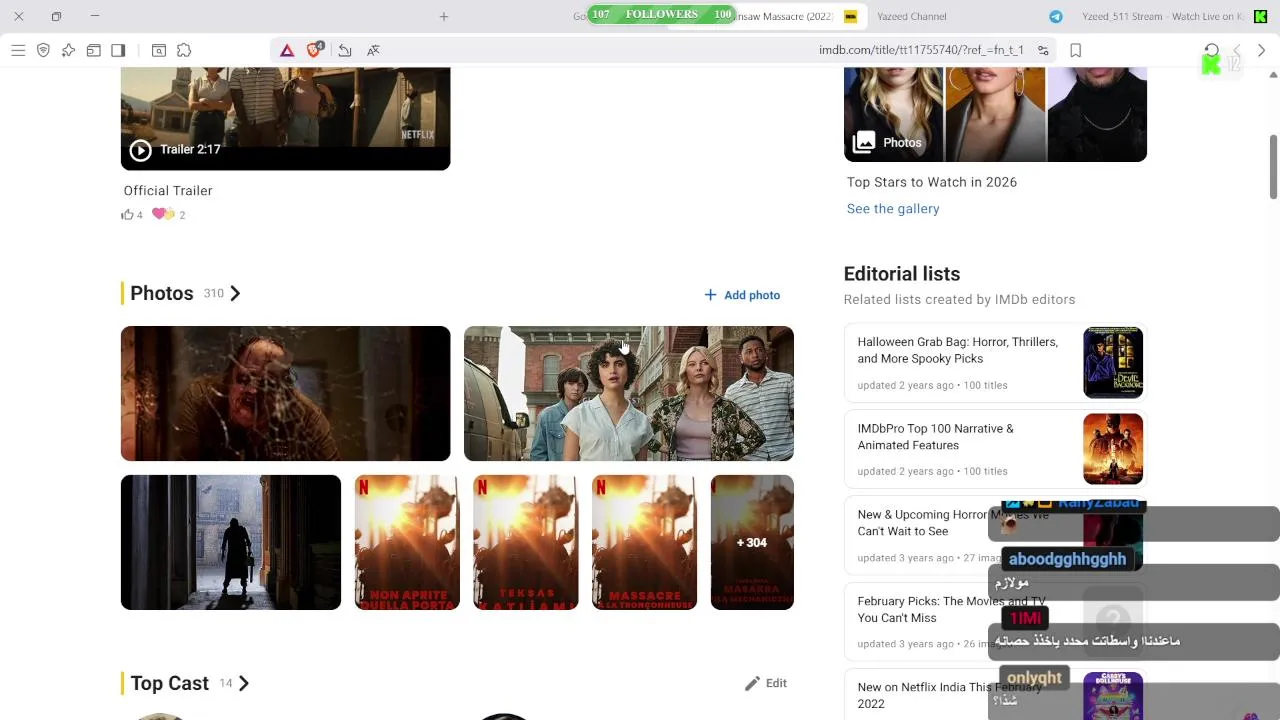
Task: Open the tab search icon
Action: [159, 50]
